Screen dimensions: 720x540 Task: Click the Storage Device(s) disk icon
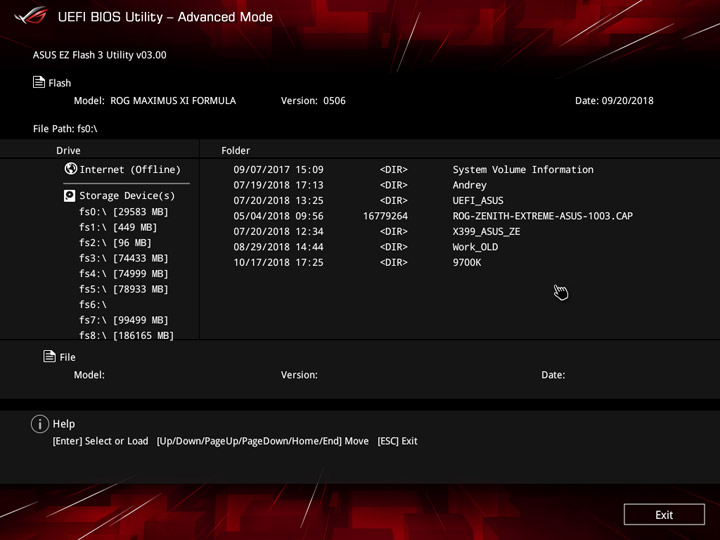[x=69, y=196]
